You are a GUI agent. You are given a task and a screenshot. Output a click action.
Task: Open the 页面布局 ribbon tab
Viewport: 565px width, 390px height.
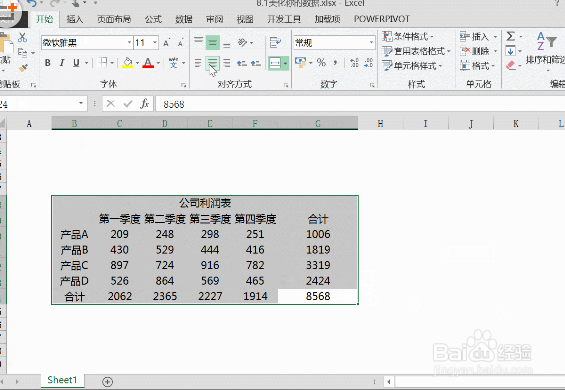coord(114,19)
